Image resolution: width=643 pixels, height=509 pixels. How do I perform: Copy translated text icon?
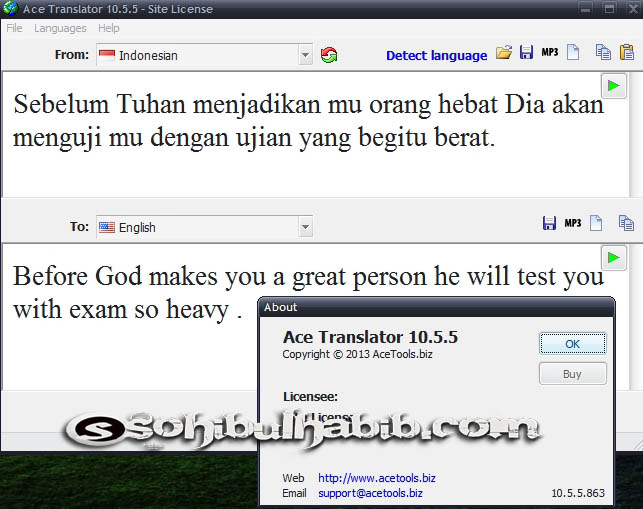[x=626, y=223]
